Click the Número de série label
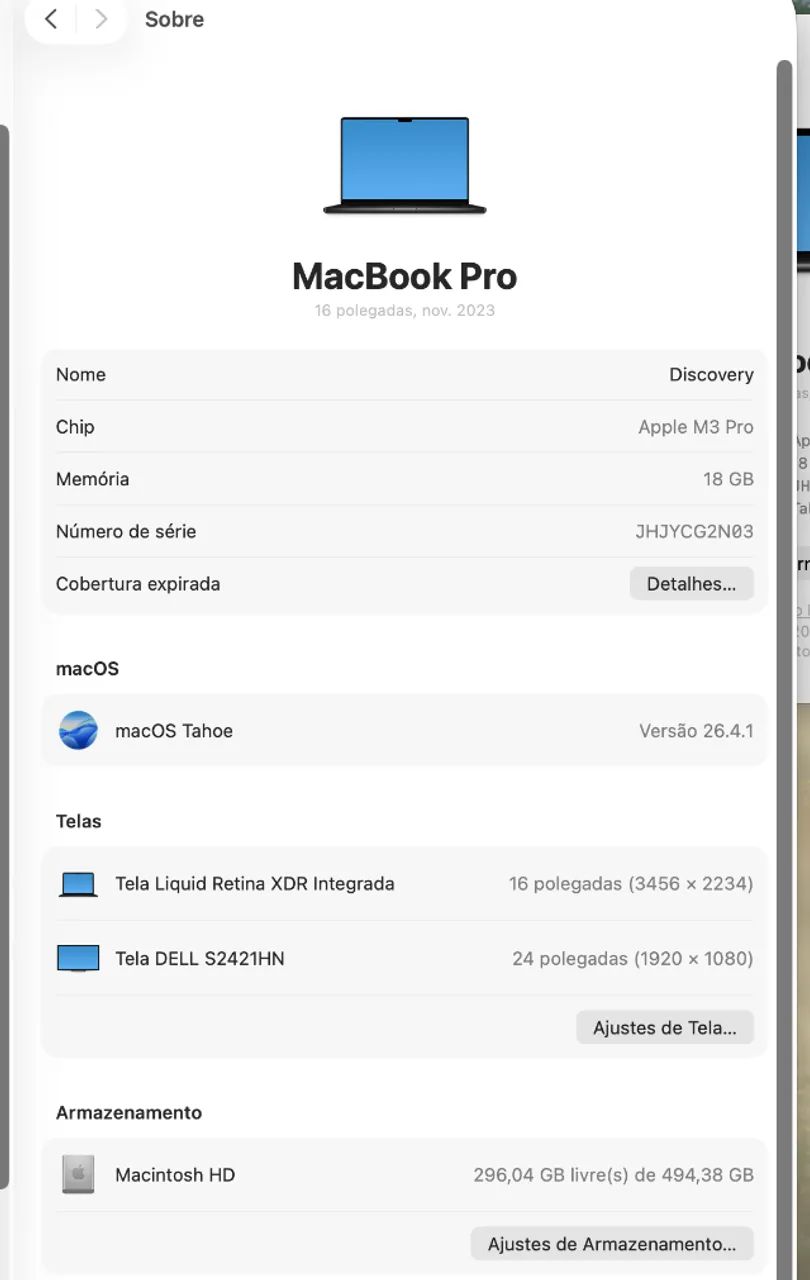The image size is (810, 1280). point(126,531)
